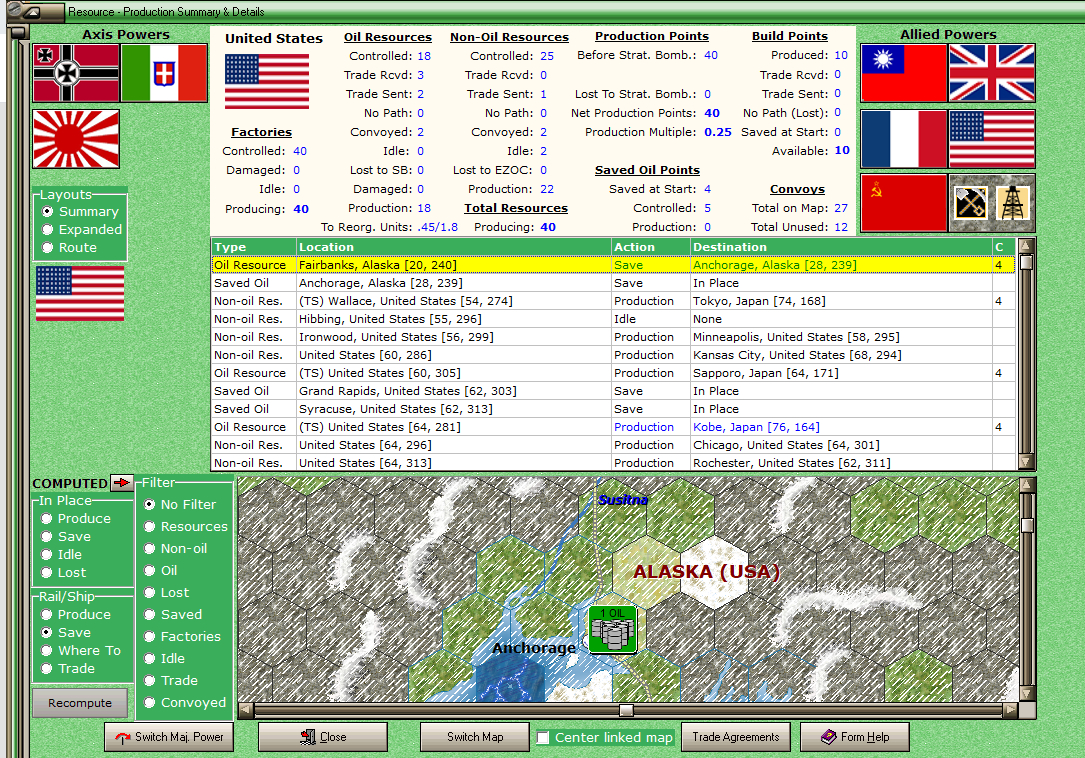This screenshot has width=1085, height=758.
Task: Select the United Kingdom flag under Allied Powers
Action: pyautogui.click(x=992, y=73)
